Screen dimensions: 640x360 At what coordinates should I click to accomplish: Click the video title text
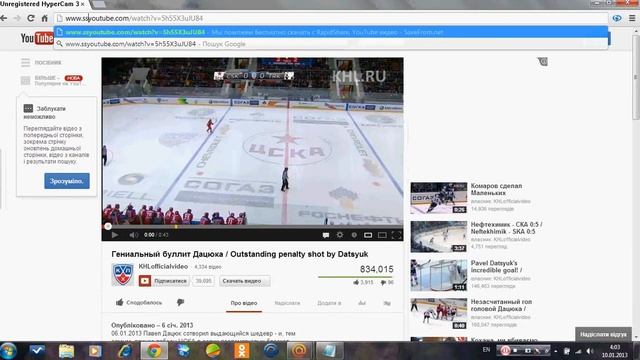pyautogui.click(x=240, y=254)
